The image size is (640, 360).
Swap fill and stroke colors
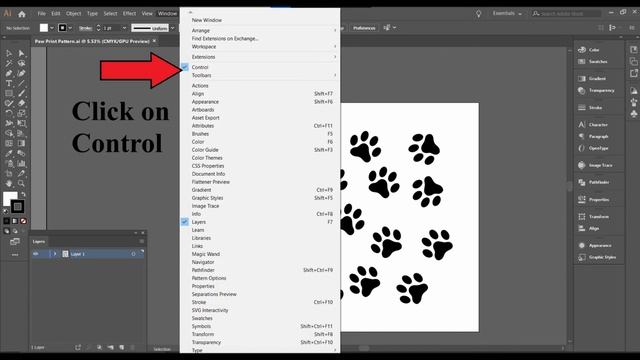(x=23, y=194)
